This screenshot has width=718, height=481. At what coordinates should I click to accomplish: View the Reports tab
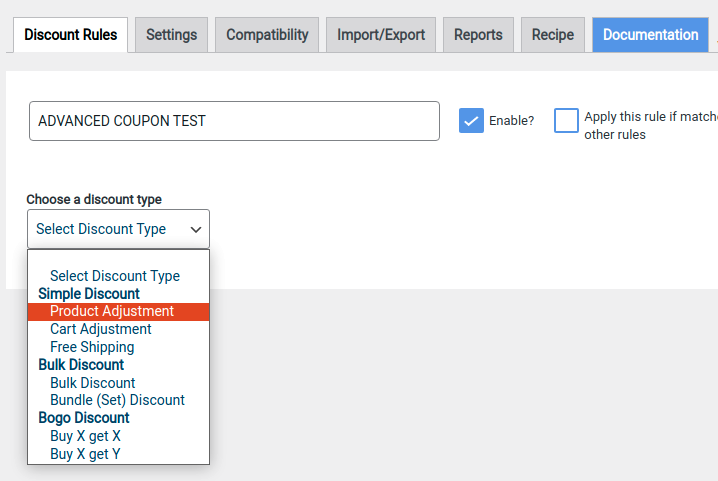point(478,35)
